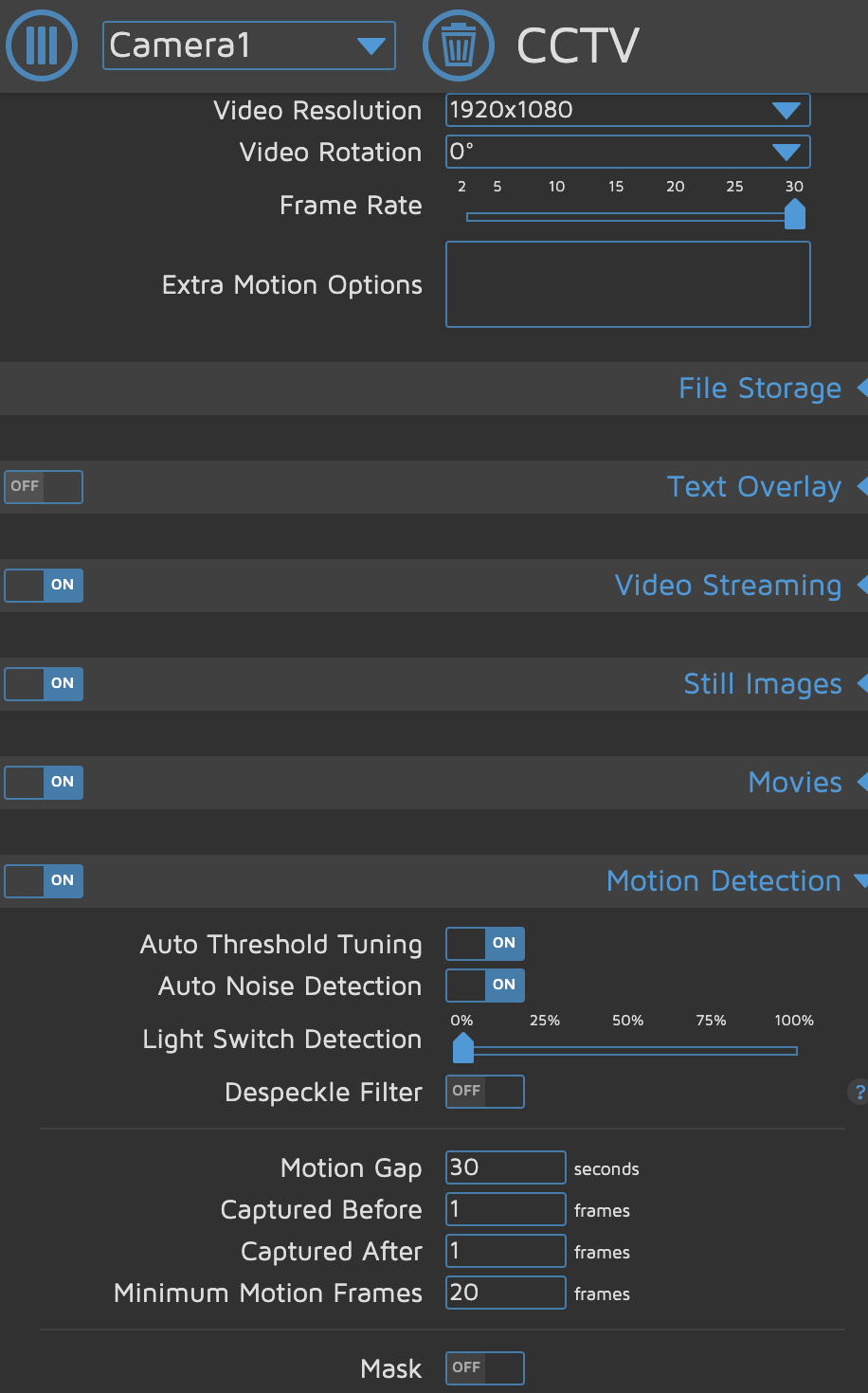Image resolution: width=868 pixels, height=1393 pixels.
Task: Disable Auto Threshold Tuning
Action: click(485, 944)
